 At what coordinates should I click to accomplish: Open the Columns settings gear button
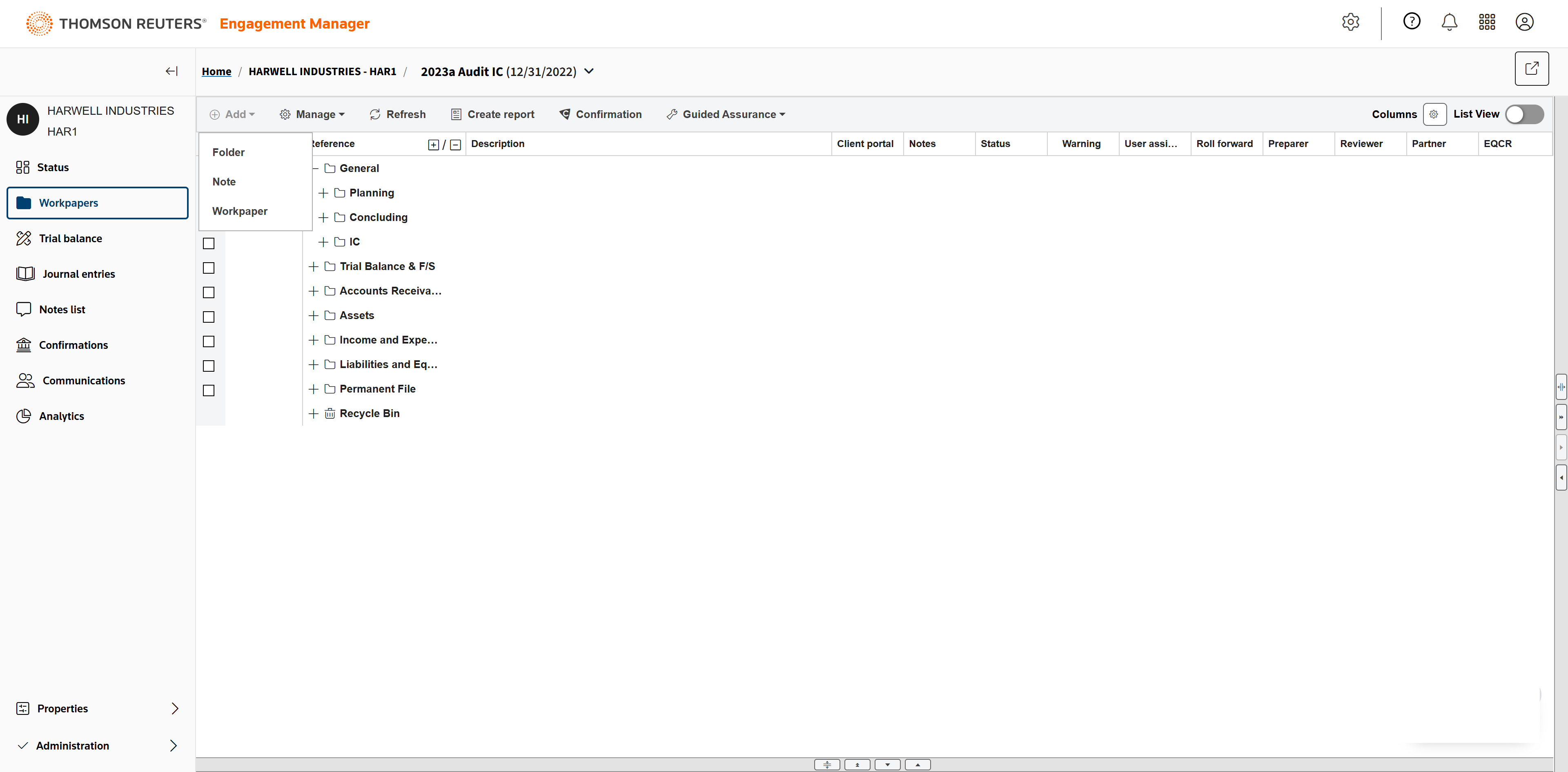pos(1434,114)
